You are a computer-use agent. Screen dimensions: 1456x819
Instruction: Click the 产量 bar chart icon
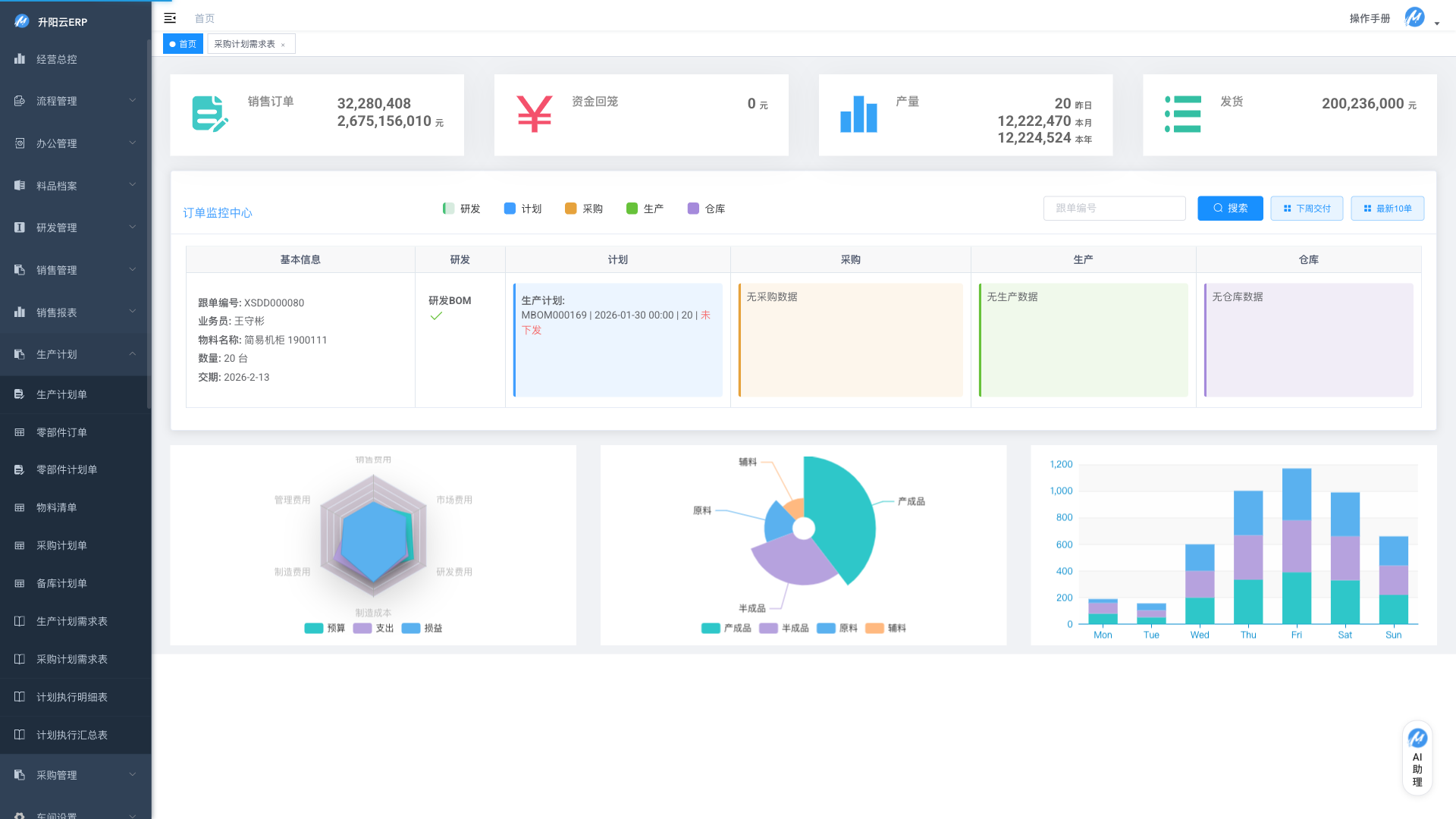[x=858, y=114]
